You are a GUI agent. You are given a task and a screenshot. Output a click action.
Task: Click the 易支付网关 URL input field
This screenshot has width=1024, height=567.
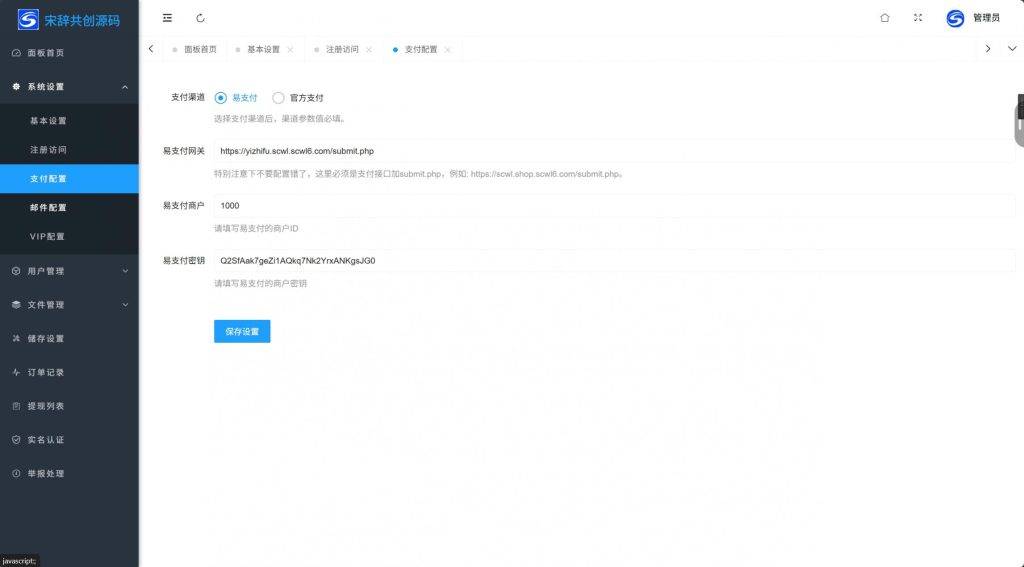[614, 151]
